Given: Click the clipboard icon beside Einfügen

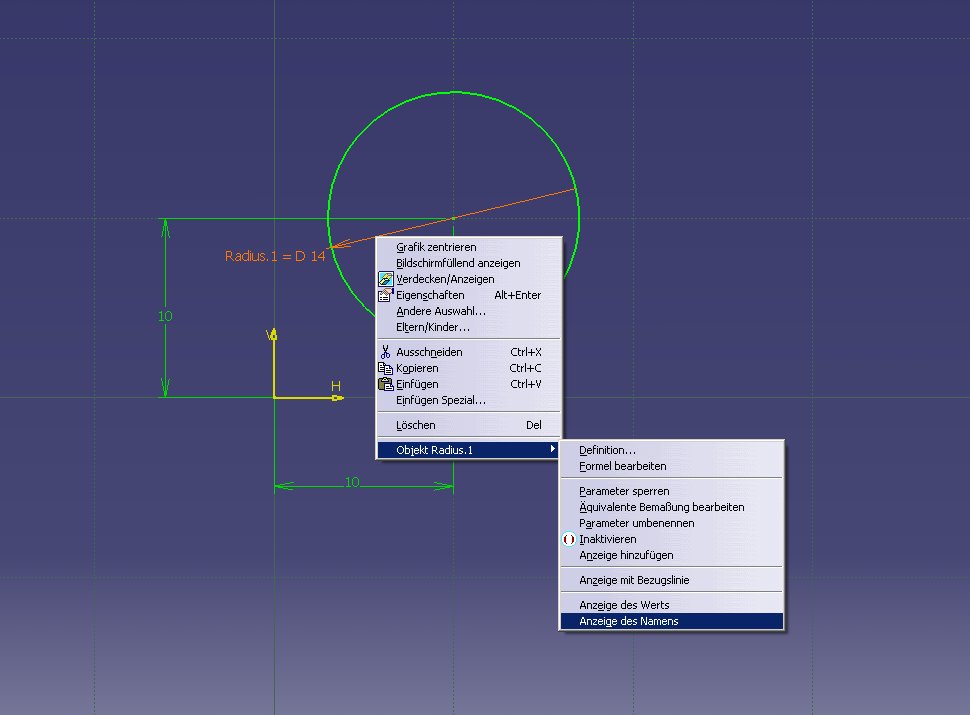Looking at the screenshot, I should point(385,384).
